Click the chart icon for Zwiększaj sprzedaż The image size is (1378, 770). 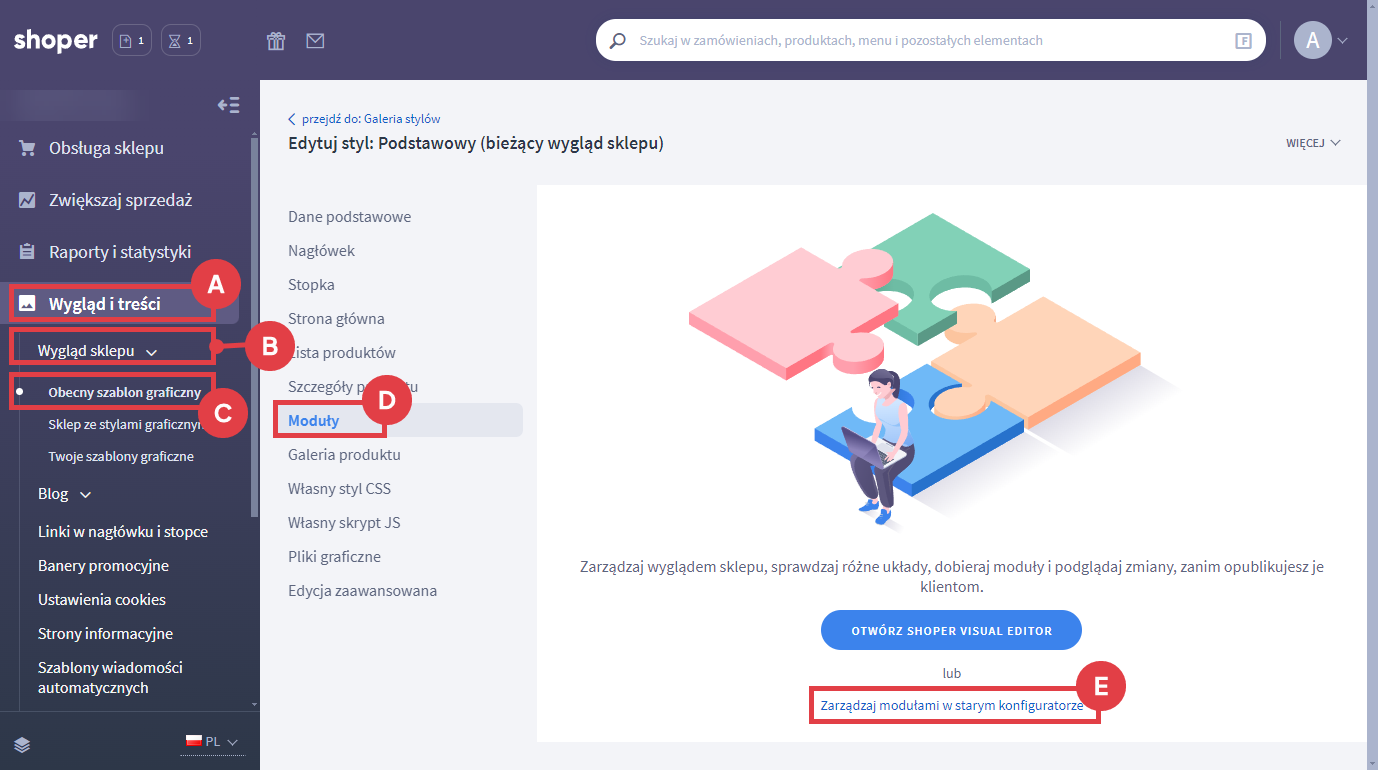pos(27,200)
